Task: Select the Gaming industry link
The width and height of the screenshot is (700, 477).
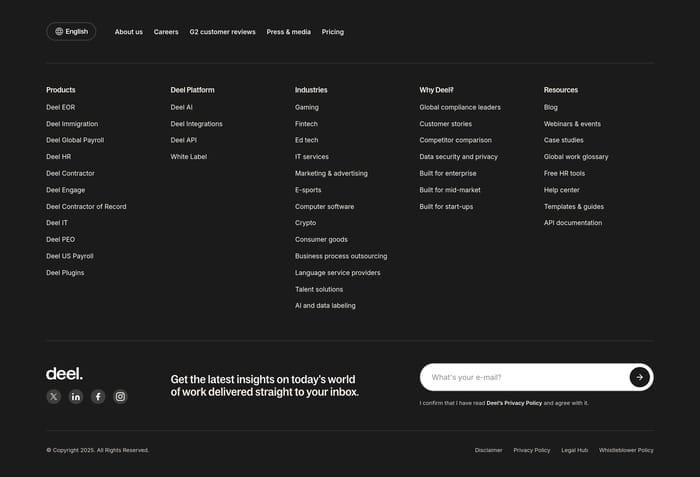Action: coord(307,107)
